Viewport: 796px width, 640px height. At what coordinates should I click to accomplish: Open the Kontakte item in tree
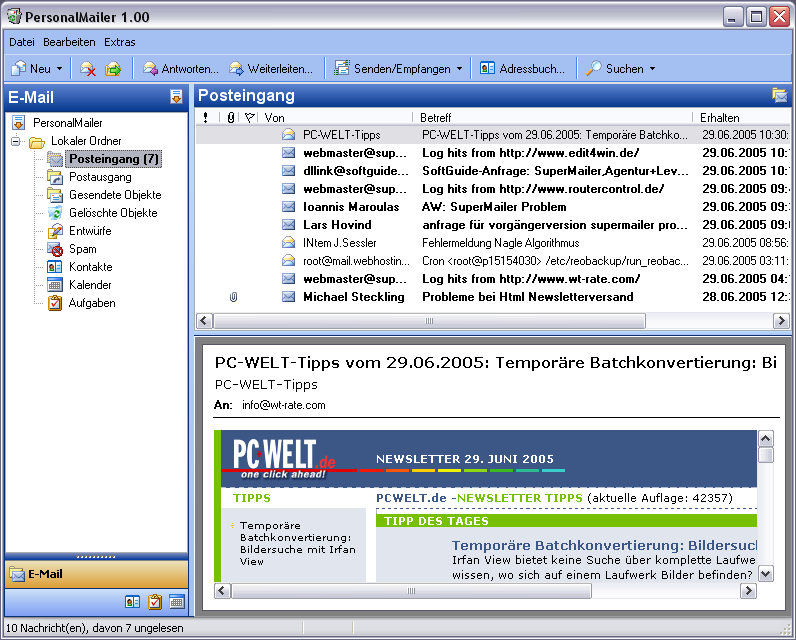tap(90, 267)
